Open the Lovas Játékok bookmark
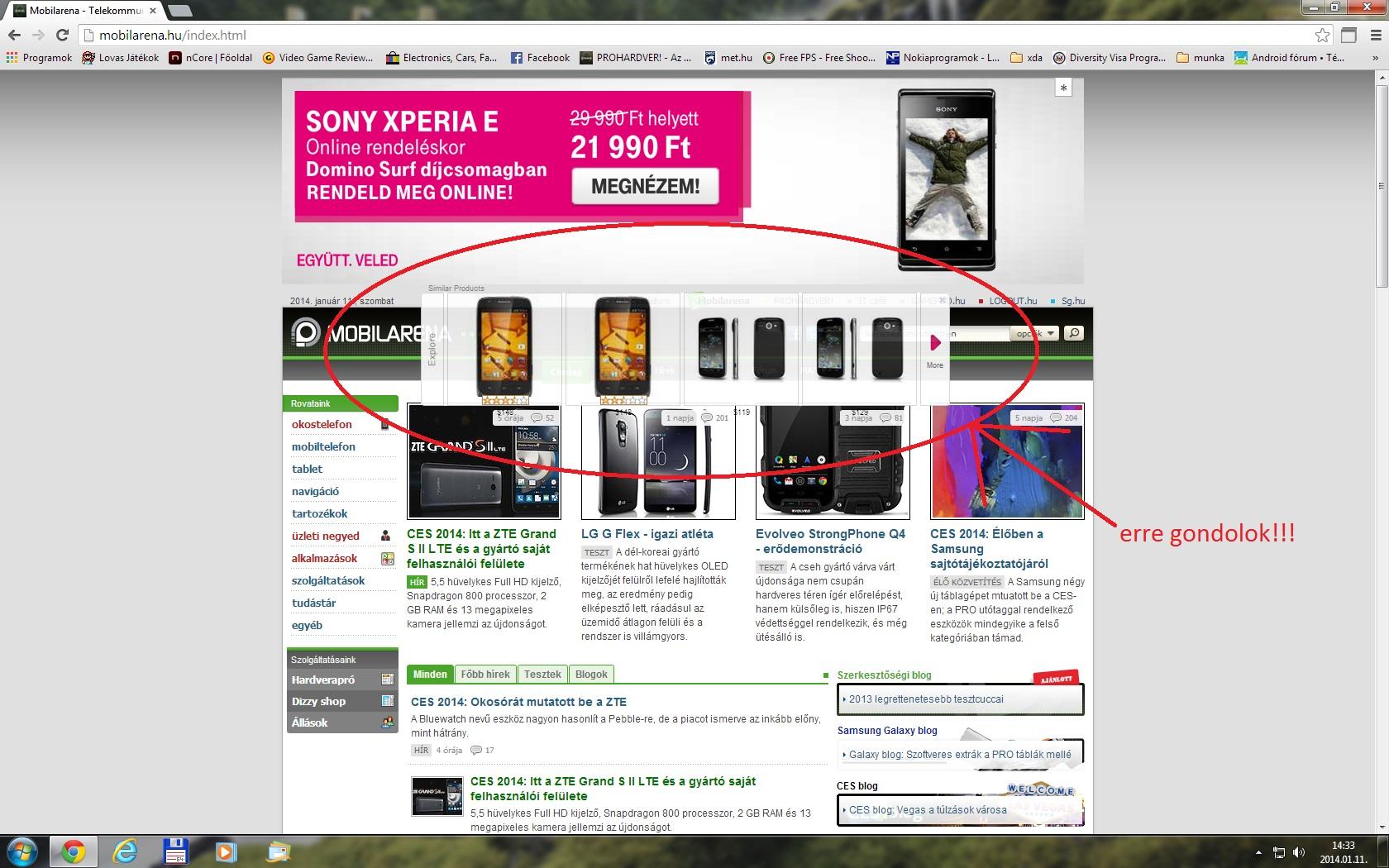 point(121,58)
